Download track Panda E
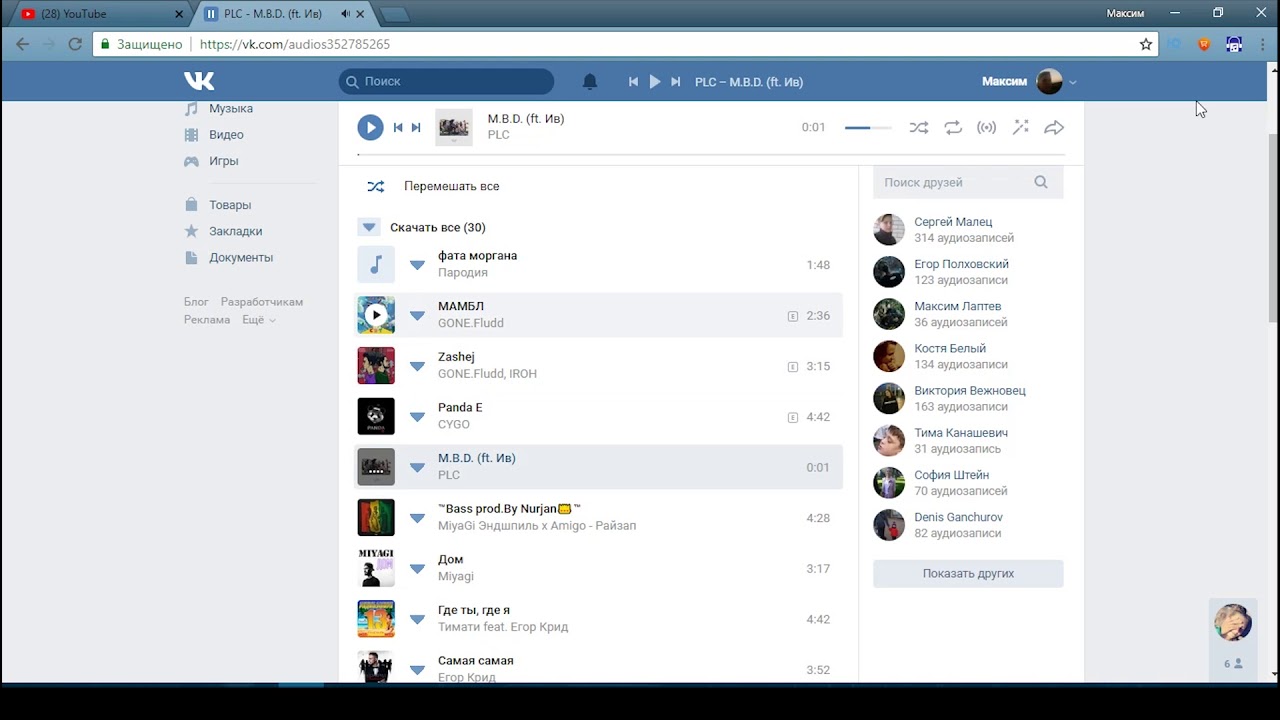Image resolution: width=1280 pixels, height=720 pixels. [417, 417]
